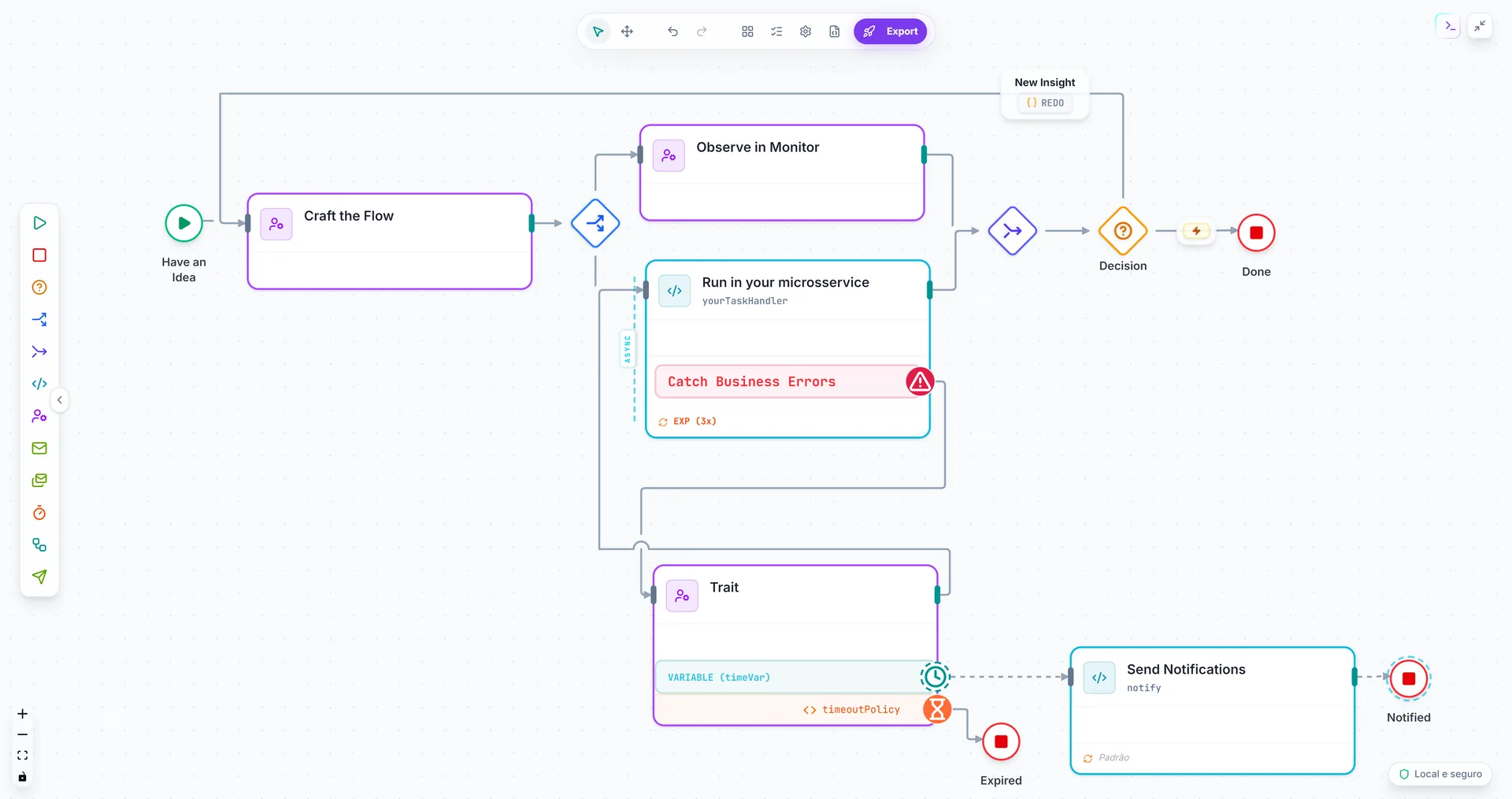Image resolution: width=1512 pixels, height=799 pixels.
Task: Pick the Start event from the palette
Action: point(39,223)
